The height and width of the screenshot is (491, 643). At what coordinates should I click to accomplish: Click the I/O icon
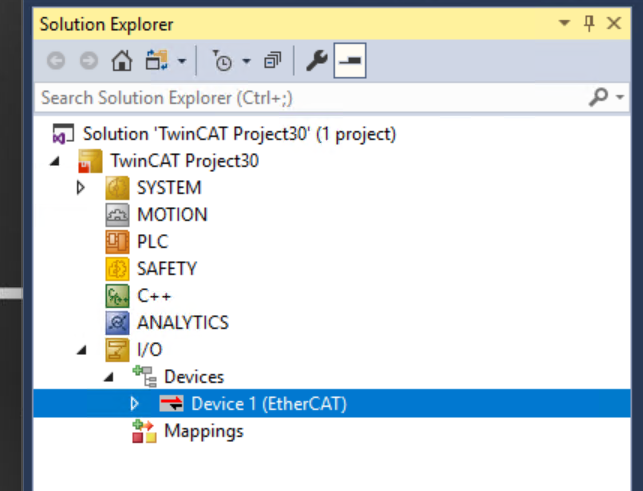pos(117,350)
